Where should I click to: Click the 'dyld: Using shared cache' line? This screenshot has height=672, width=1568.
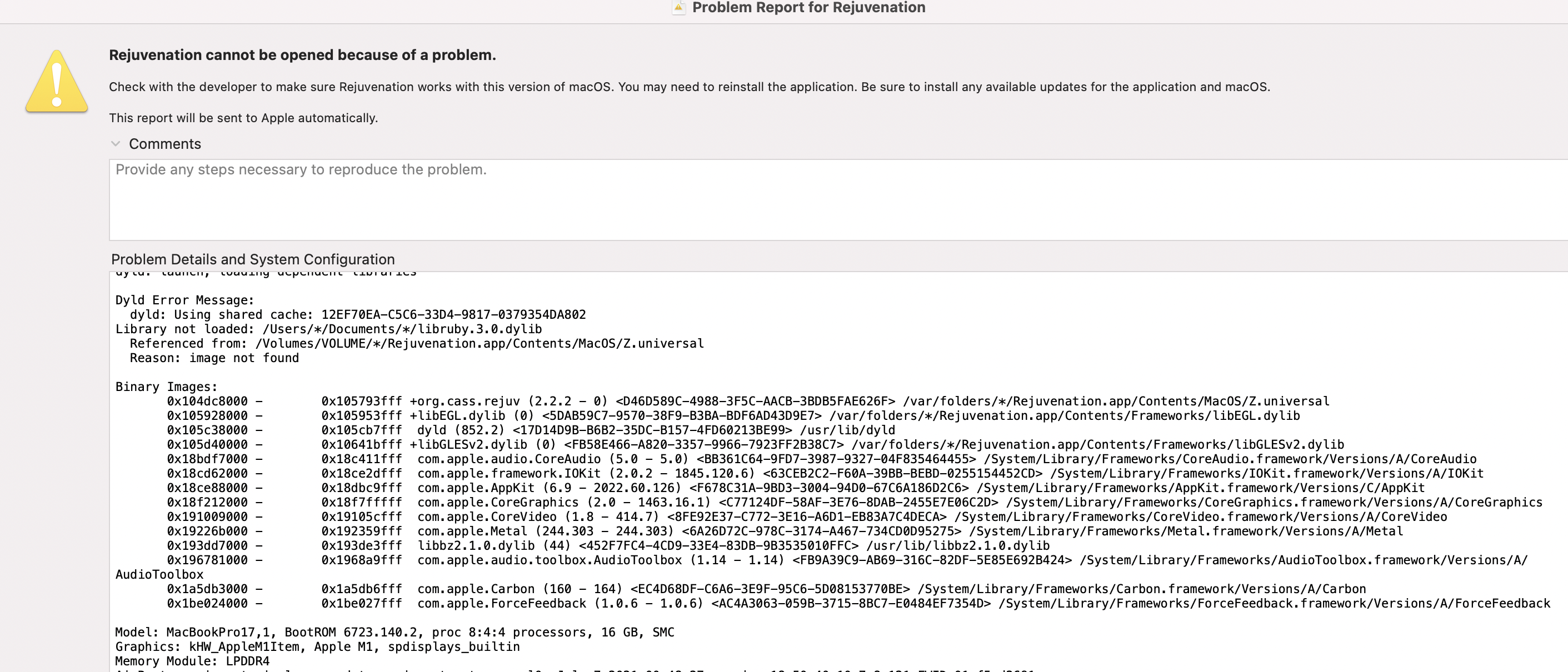[x=357, y=314]
